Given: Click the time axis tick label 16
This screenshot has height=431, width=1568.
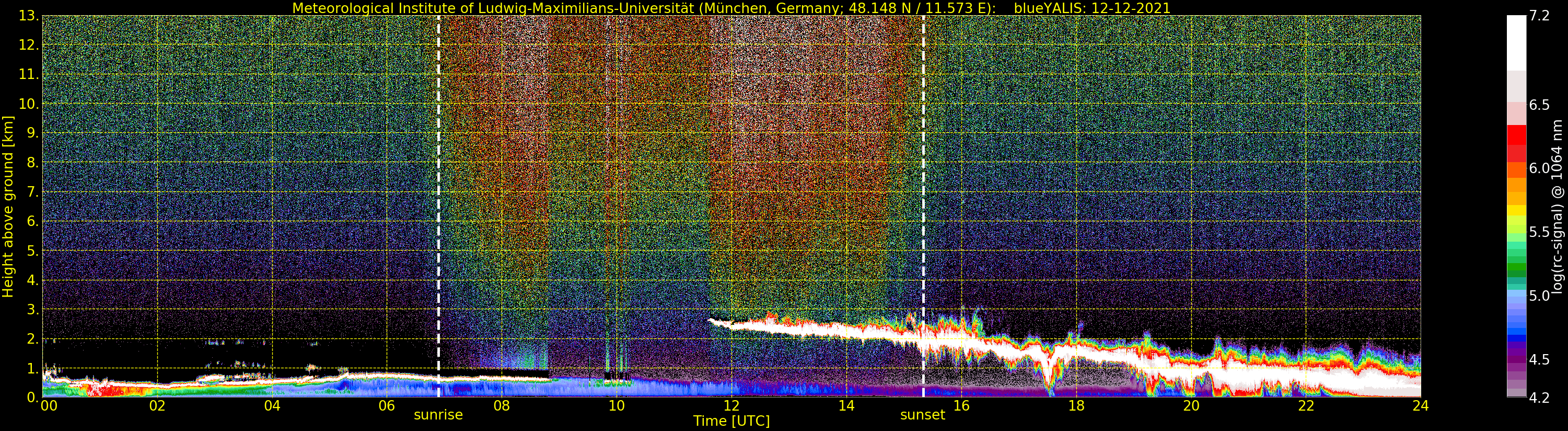Looking at the screenshot, I should pos(961,405).
